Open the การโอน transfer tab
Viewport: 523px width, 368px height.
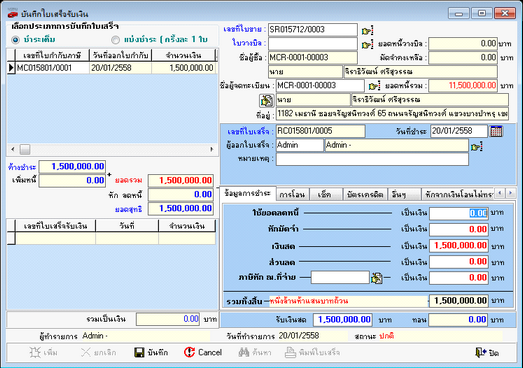pyautogui.click(x=292, y=195)
